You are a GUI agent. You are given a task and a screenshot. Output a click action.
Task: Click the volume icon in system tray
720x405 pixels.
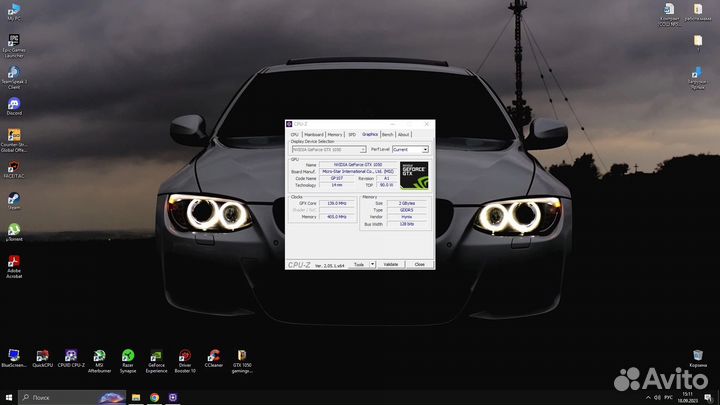point(657,398)
